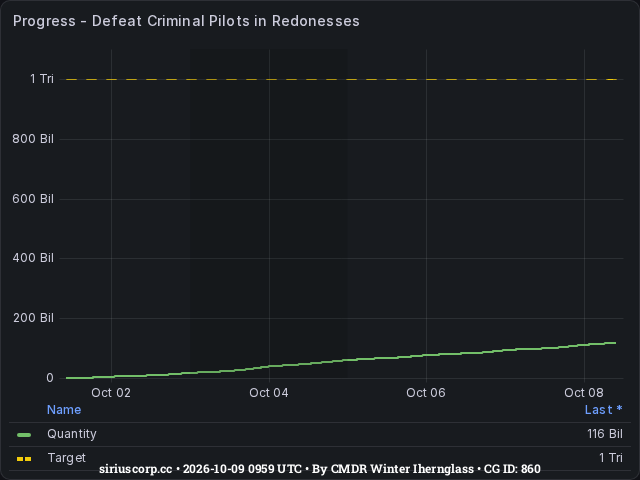Image resolution: width=640 pixels, height=480 pixels.
Task: Click the Oct 08 x-axis label
Action: coord(584,393)
